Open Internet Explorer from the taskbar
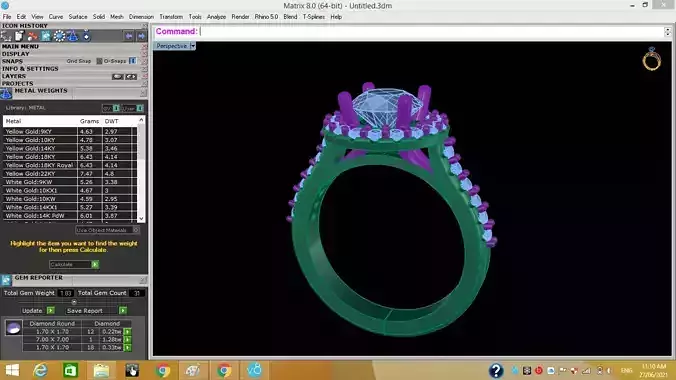676x380 pixels. [x=41, y=371]
